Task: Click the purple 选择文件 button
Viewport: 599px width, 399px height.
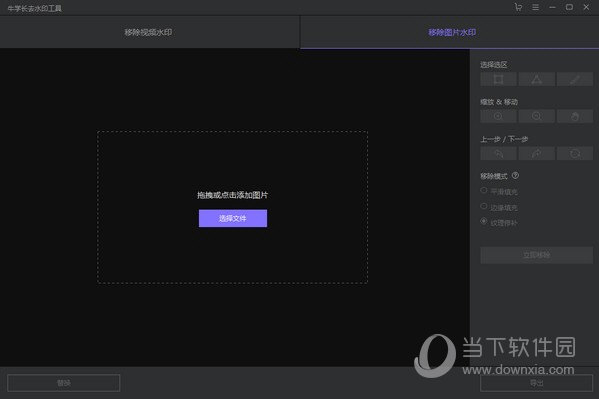Action: point(233,218)
